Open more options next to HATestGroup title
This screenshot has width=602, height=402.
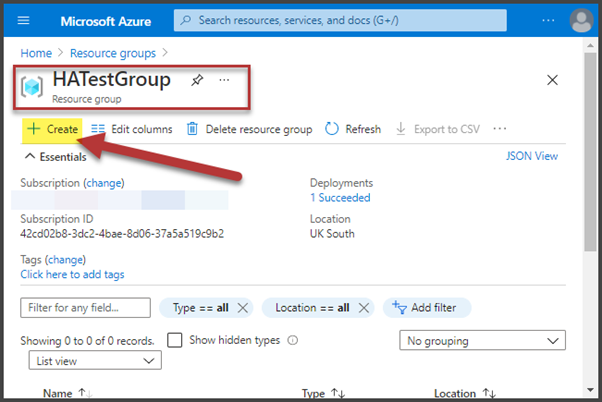pyautogui.click(x=224, y=80)
